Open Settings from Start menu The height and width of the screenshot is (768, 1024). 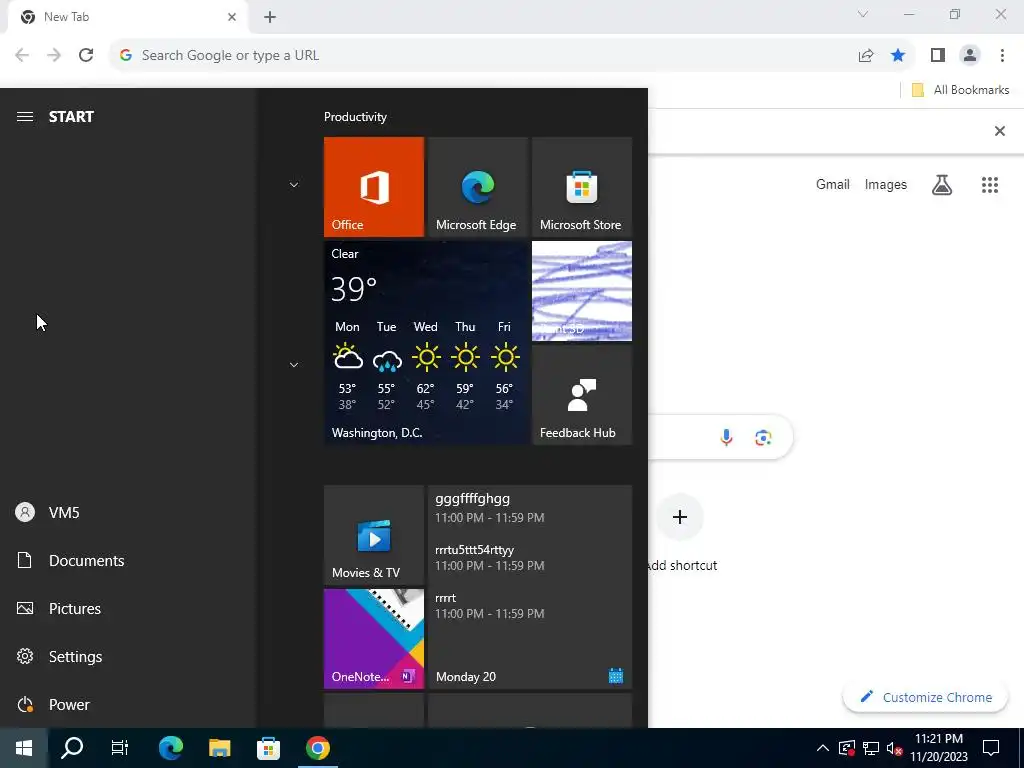[128, 656]
